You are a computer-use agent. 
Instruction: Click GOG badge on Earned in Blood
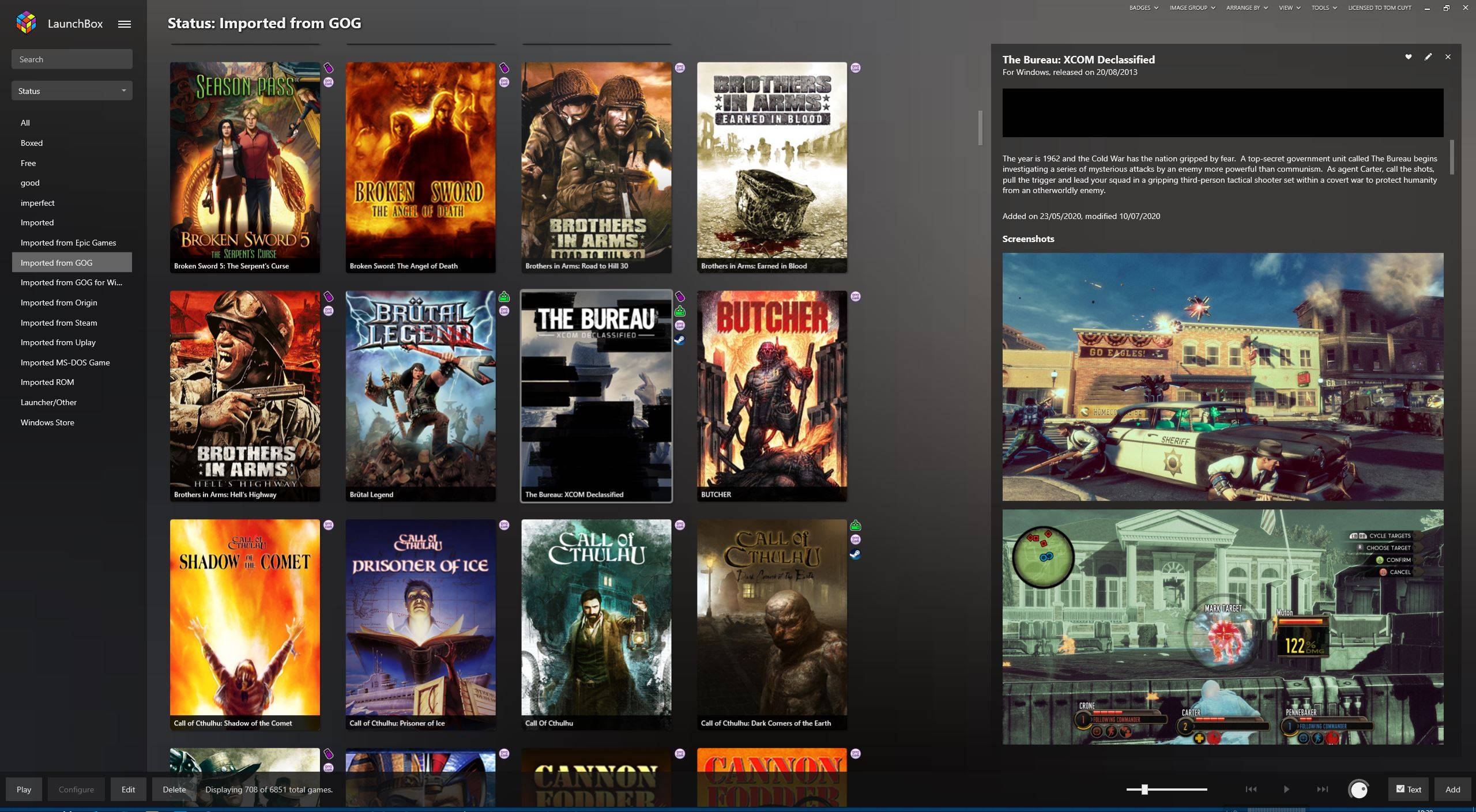(x=856, y=68)
